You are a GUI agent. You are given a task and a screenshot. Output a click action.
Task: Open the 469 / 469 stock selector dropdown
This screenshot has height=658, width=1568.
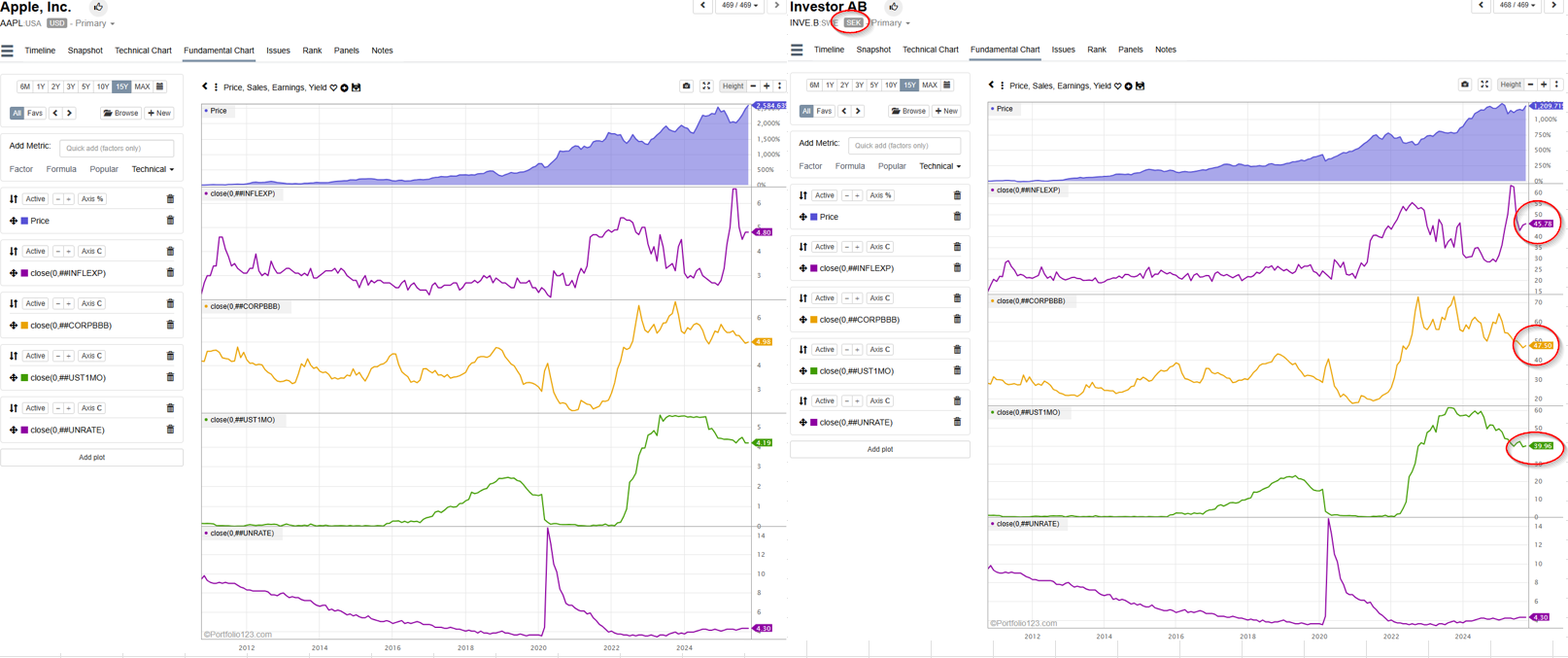[738, 6]
